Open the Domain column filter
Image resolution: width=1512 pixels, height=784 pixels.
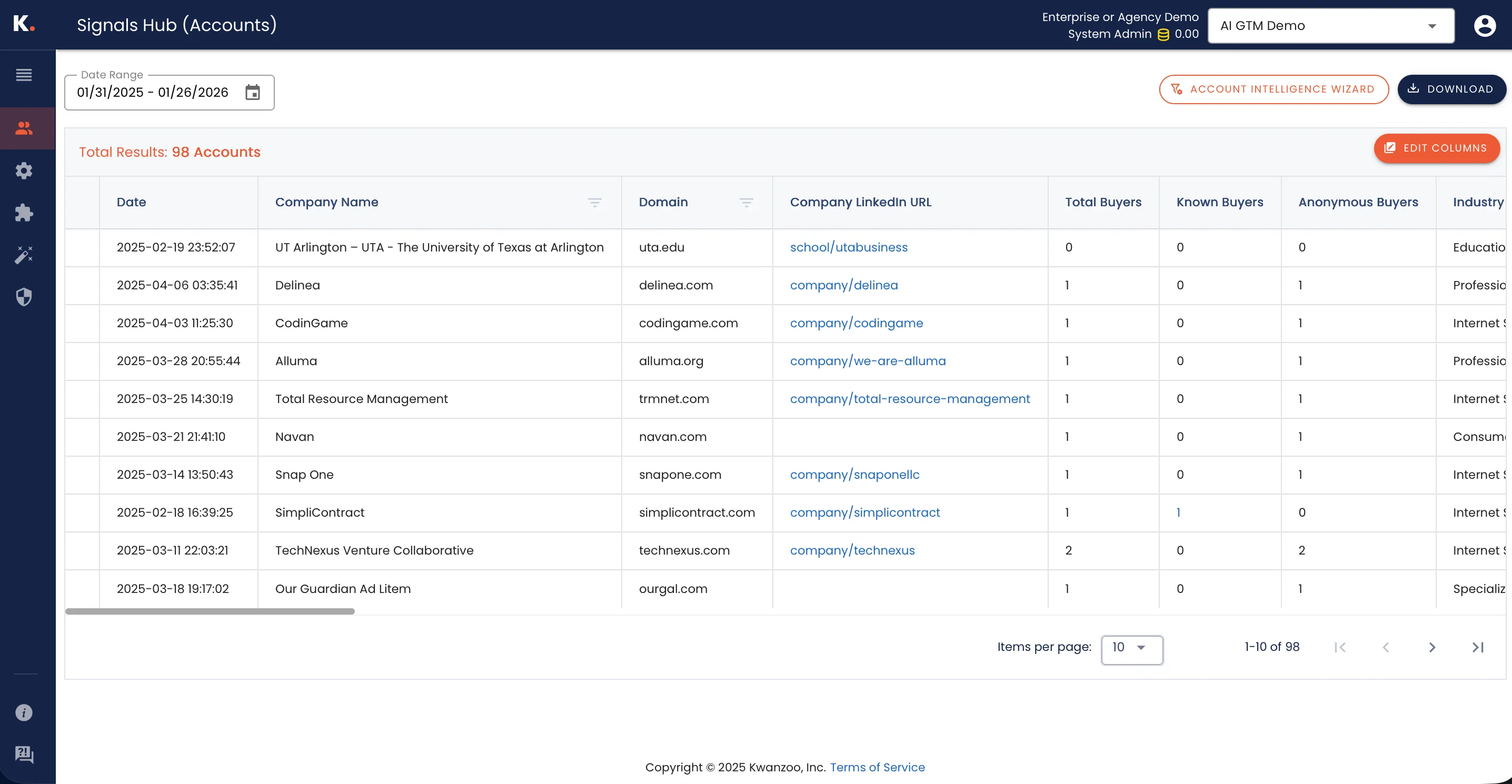[745, 203]
